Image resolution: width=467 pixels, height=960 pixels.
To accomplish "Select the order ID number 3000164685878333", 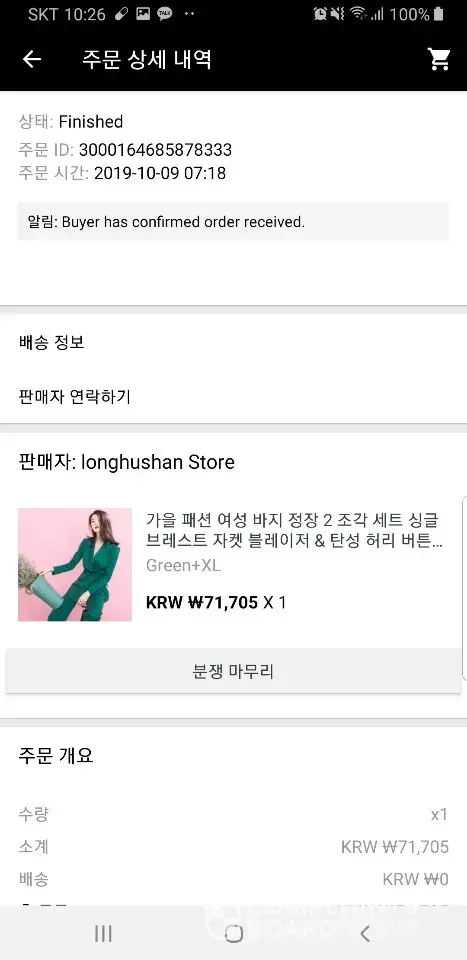I will tap(155, 149).
